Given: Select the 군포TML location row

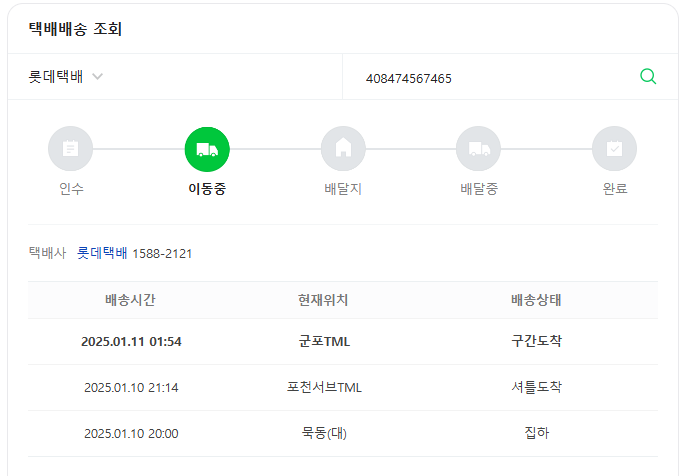Looking at the screenshot, I should 343,341.
